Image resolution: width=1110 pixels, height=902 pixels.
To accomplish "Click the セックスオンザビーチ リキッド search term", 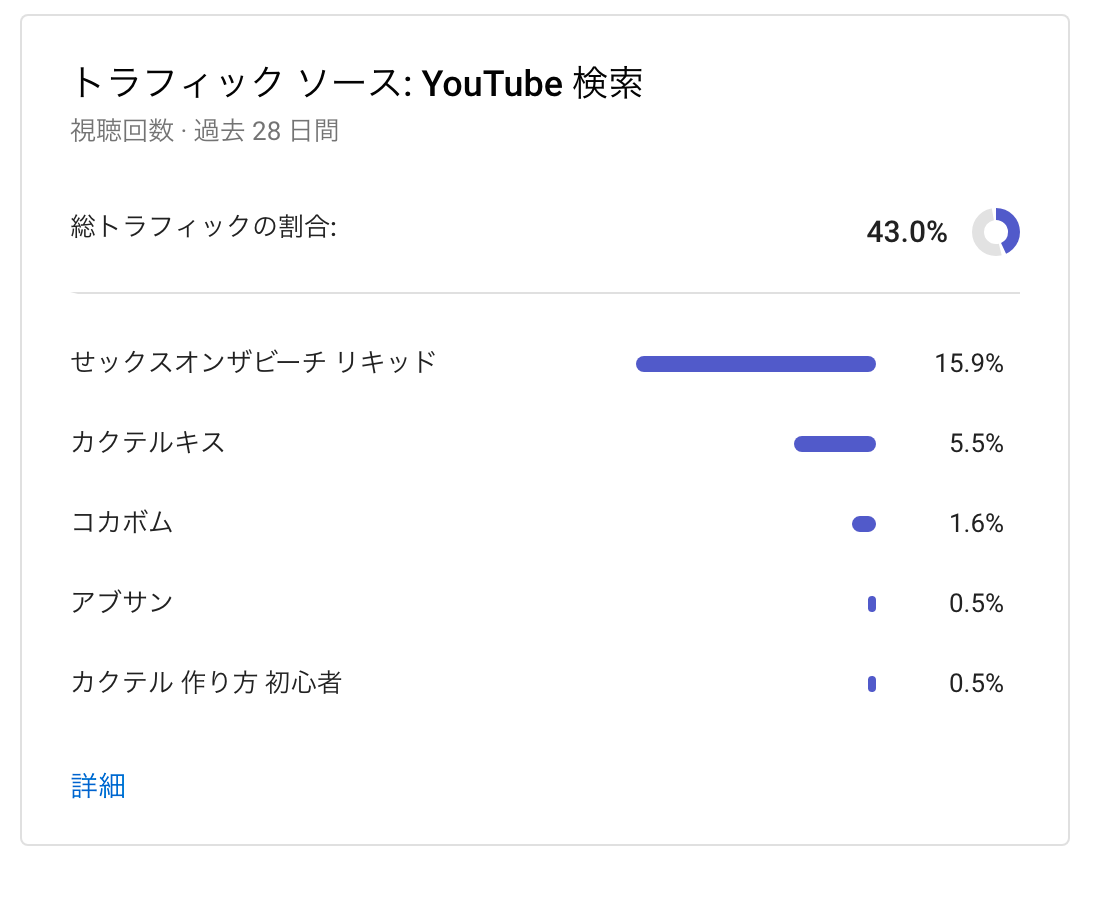I will pos(254,362).
